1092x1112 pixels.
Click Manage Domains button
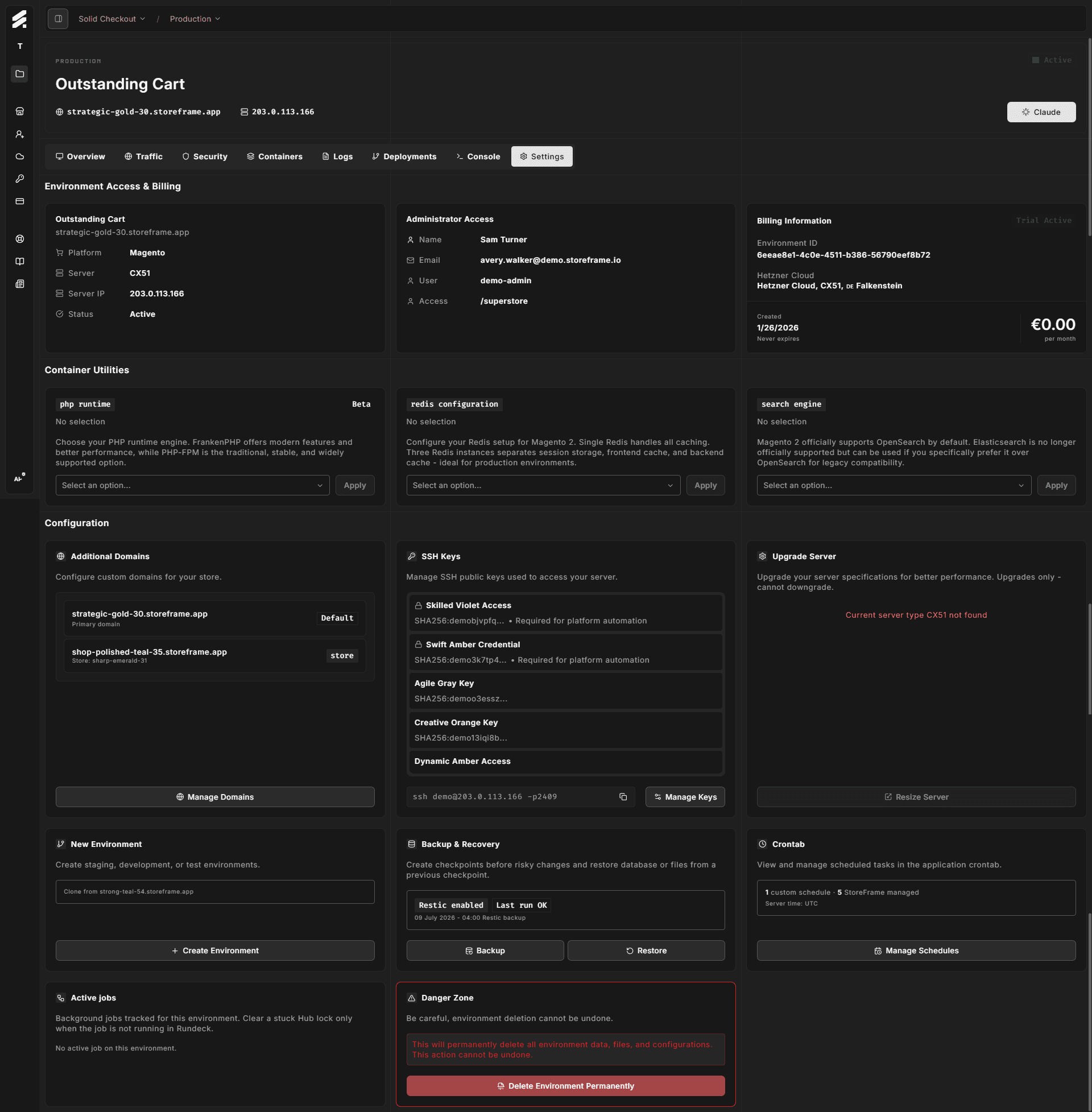point(215,797)
